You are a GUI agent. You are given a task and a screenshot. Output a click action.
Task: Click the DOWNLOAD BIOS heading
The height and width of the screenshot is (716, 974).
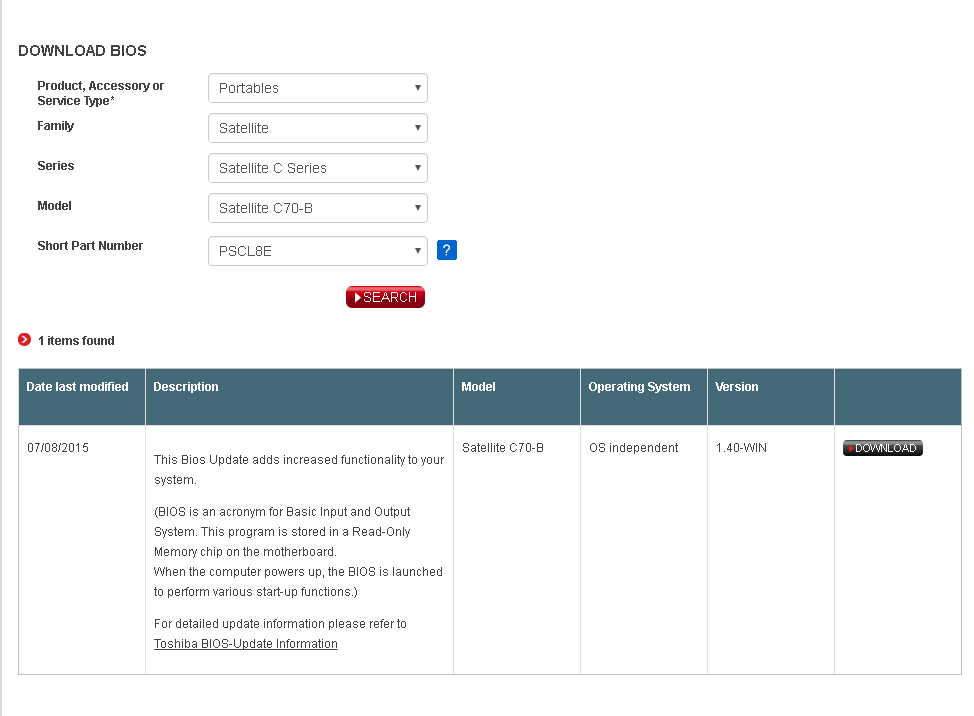(x=82, y=51)
